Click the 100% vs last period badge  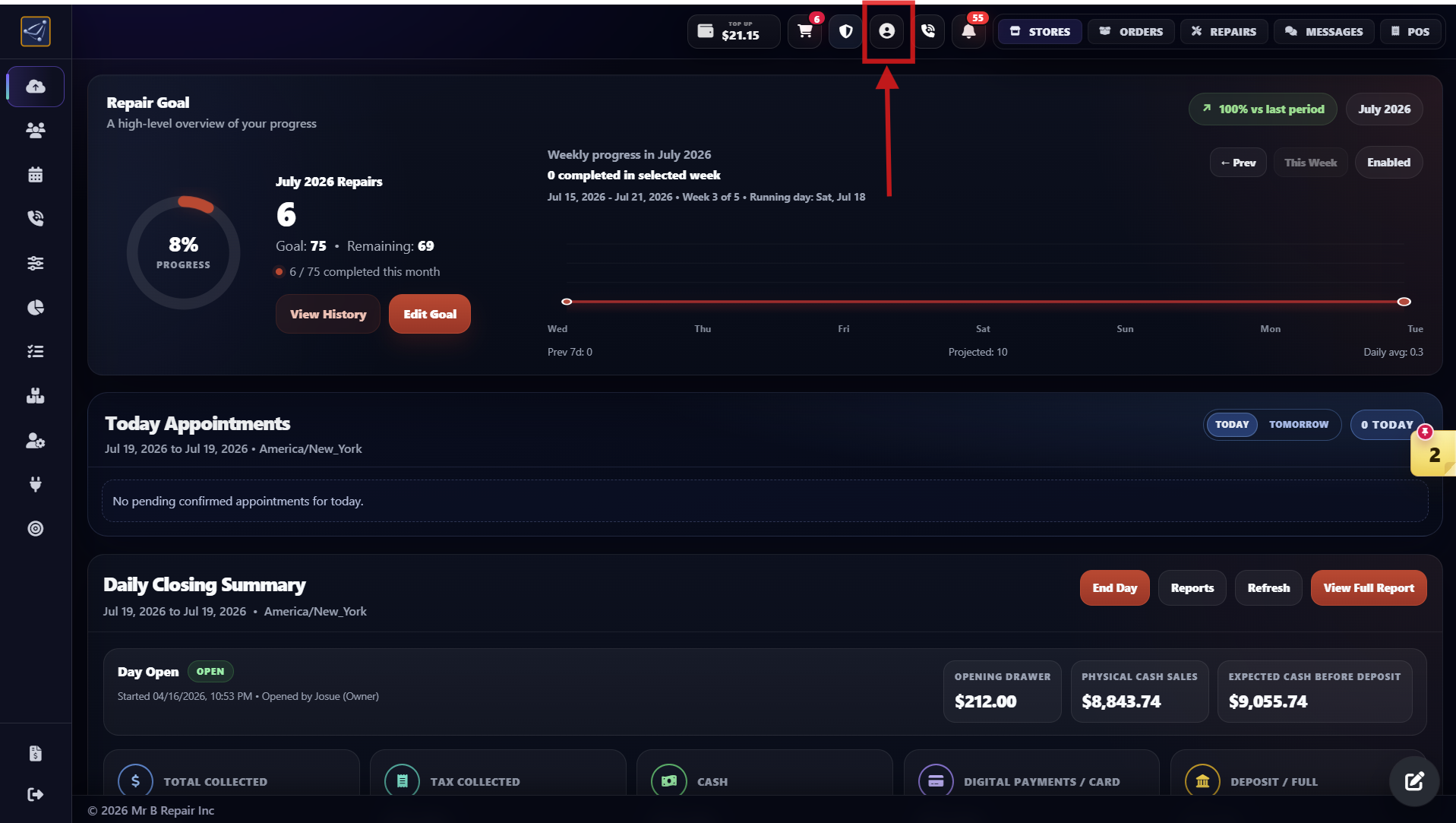click(1264, 109)
